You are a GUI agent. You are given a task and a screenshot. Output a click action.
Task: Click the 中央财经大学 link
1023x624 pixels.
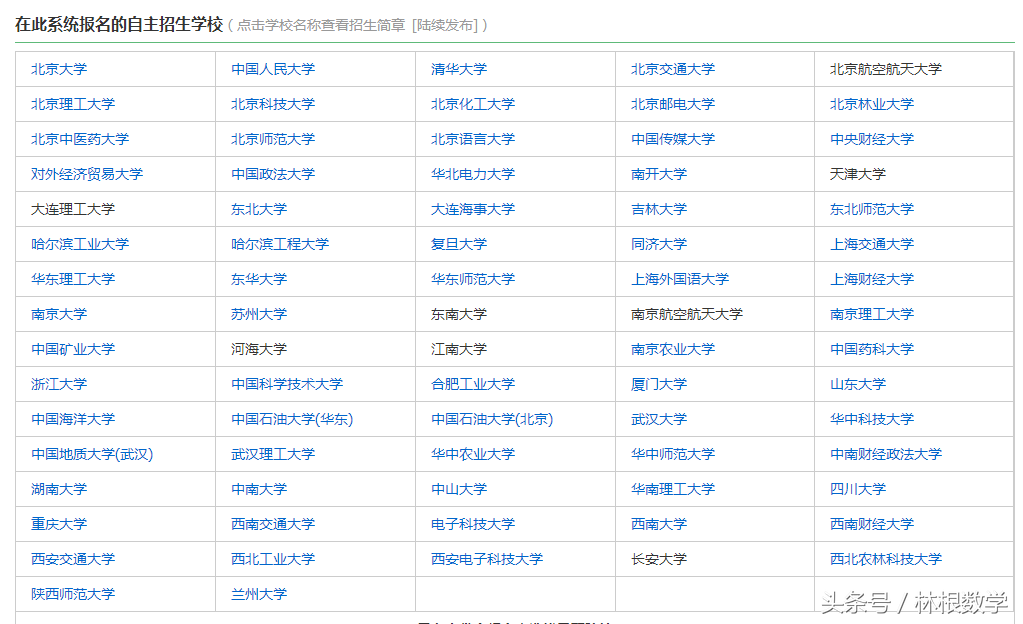(872, 140)
